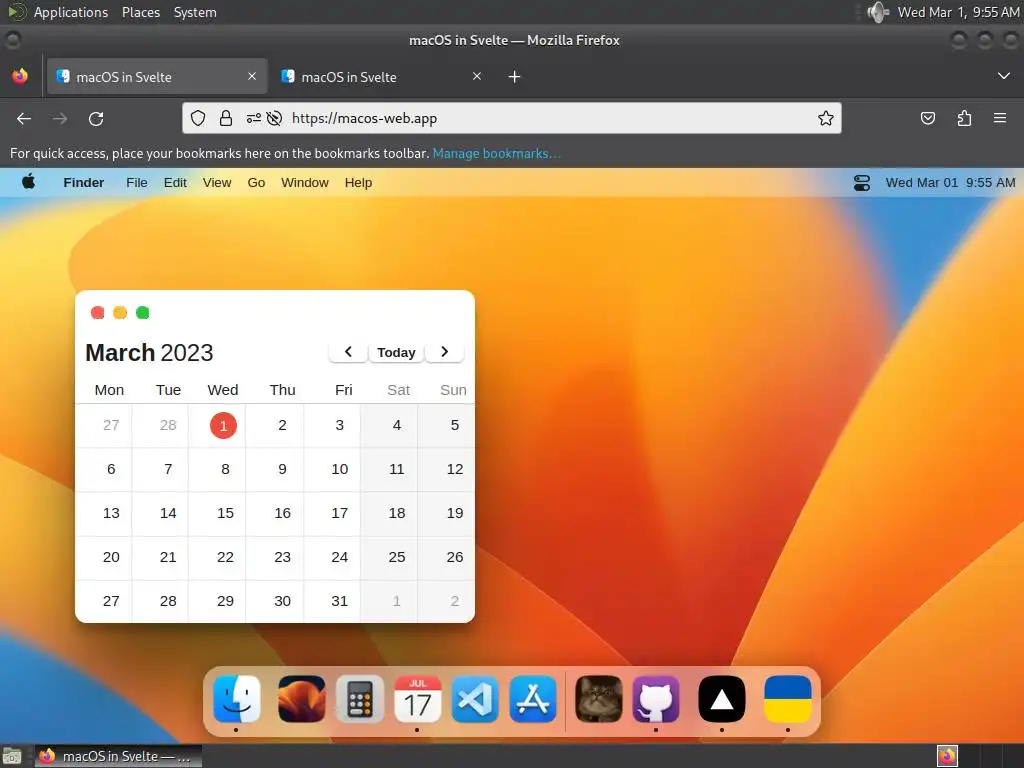Click the Firefox taskbar window button
This screenshot has height=768, width=1024.
[118, 756]
